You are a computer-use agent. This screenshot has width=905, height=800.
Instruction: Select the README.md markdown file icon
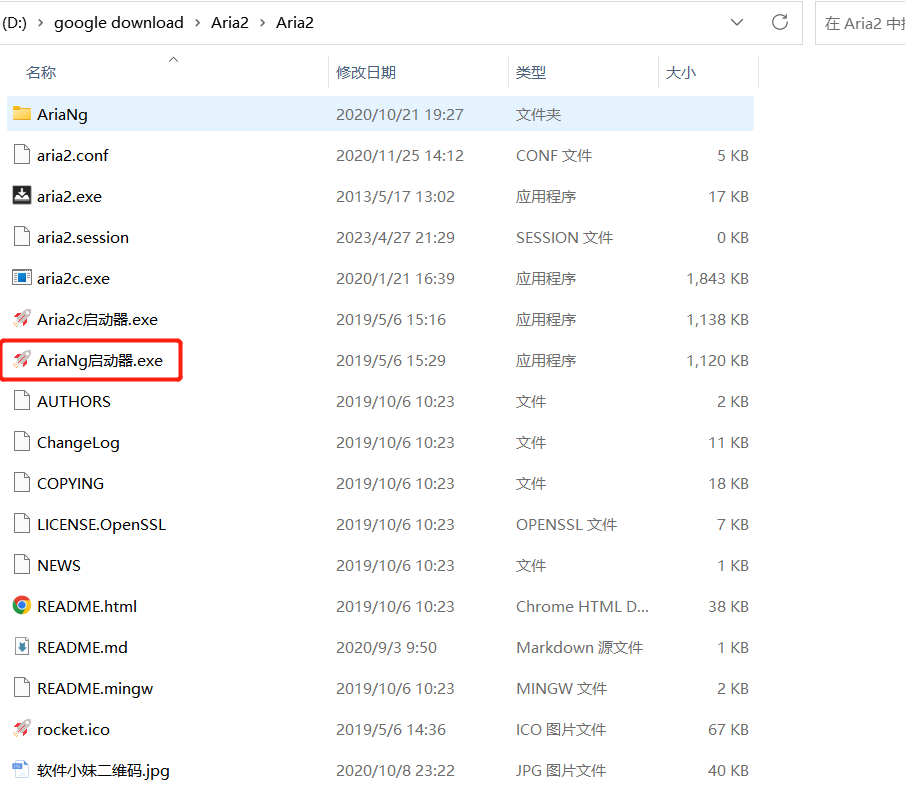tap(22, 647)
